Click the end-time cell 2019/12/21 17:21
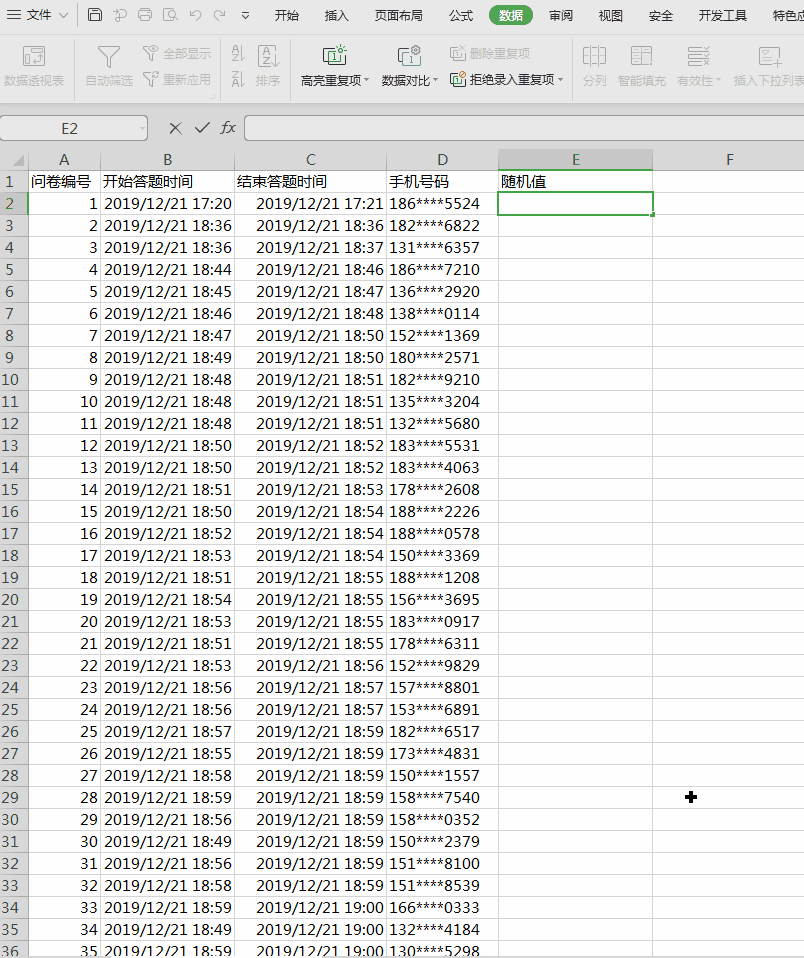The width and height of the screenshot is (804, 958). pos(310,203)
